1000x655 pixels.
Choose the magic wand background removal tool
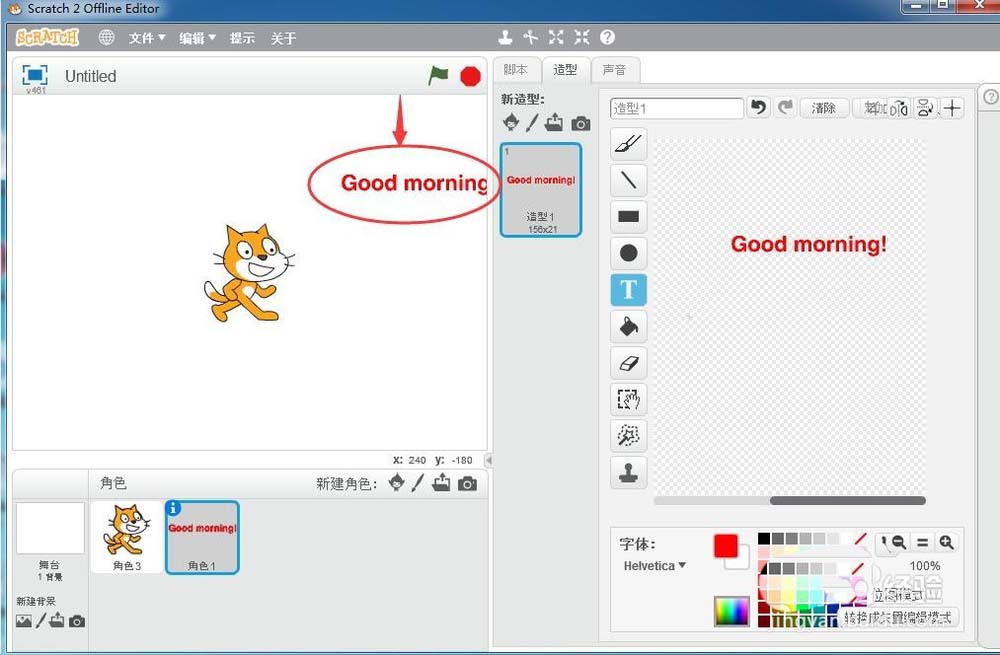point(628,436)
